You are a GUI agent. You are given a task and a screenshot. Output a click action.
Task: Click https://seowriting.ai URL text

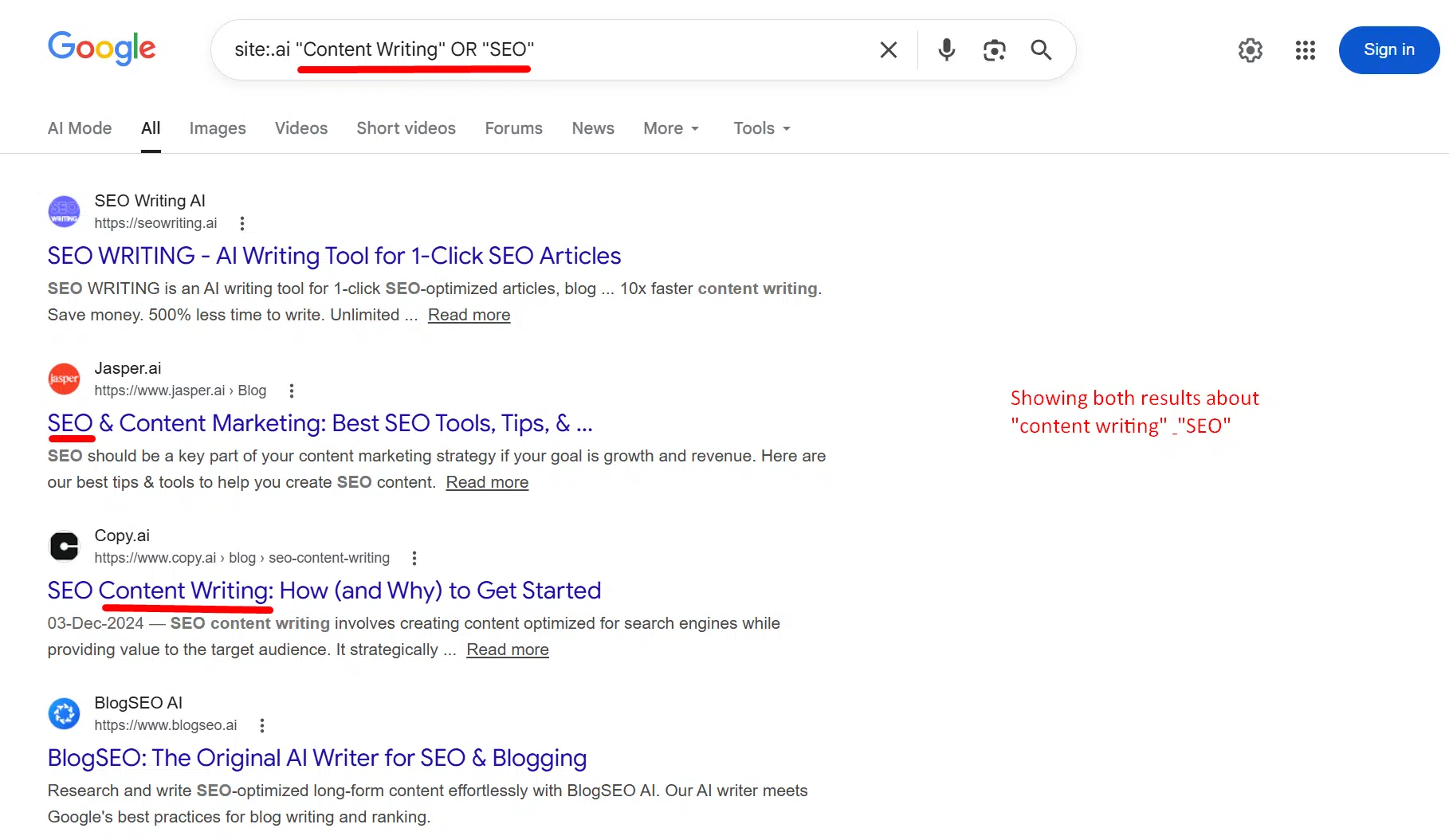click(x=155, y=223)
